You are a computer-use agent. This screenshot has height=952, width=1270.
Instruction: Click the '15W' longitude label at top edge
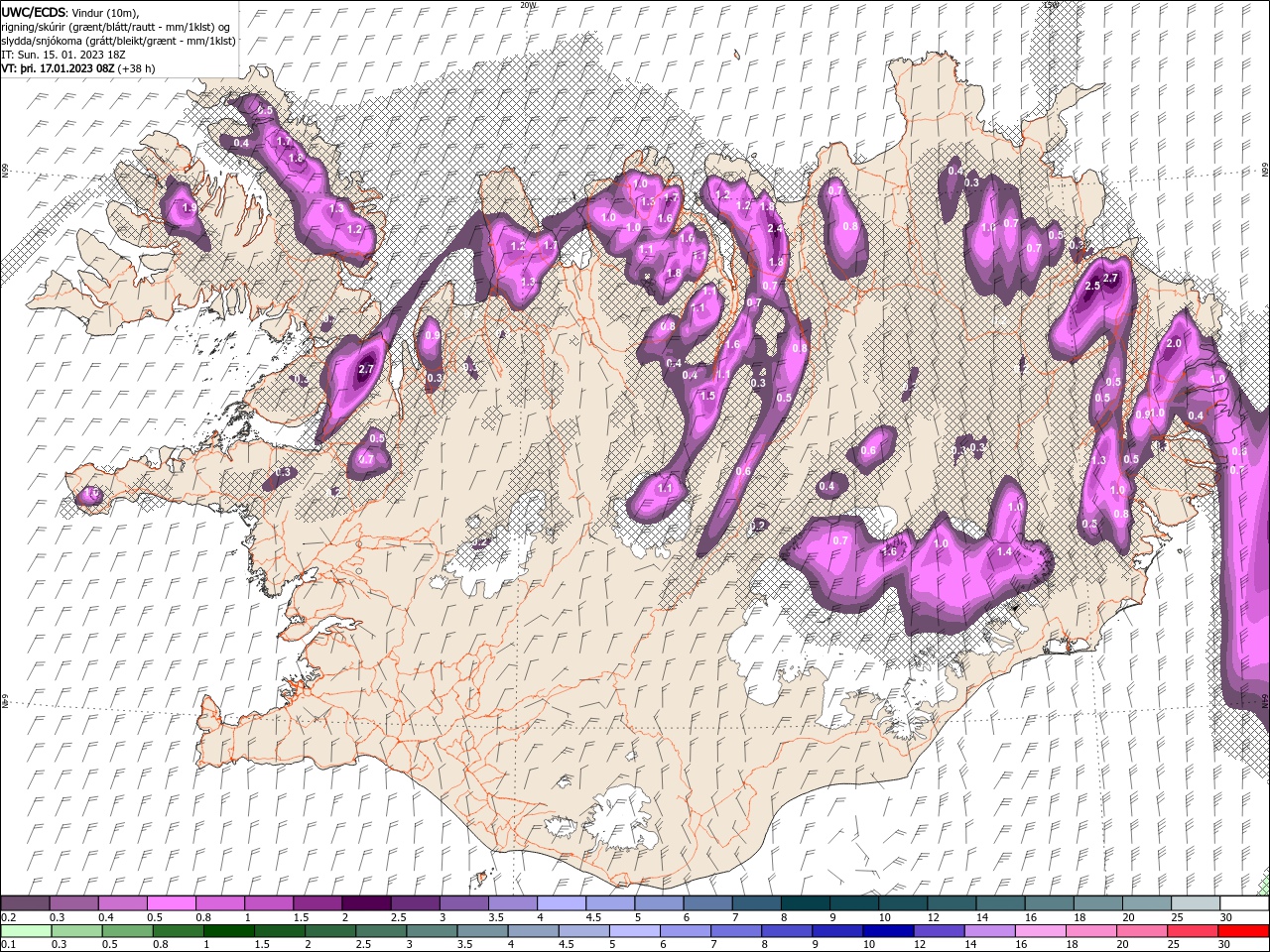point(1051,5)
